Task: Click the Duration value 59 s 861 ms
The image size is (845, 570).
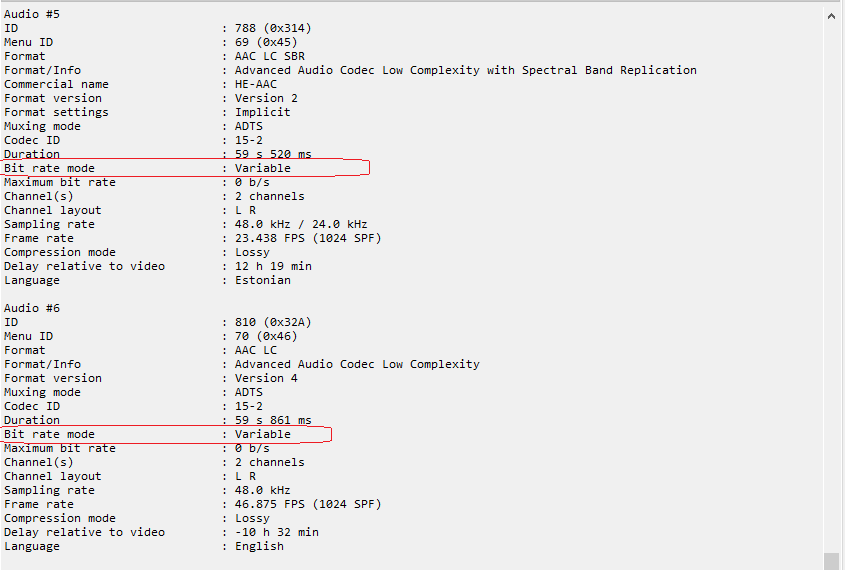Action: (x=273, y=420)
